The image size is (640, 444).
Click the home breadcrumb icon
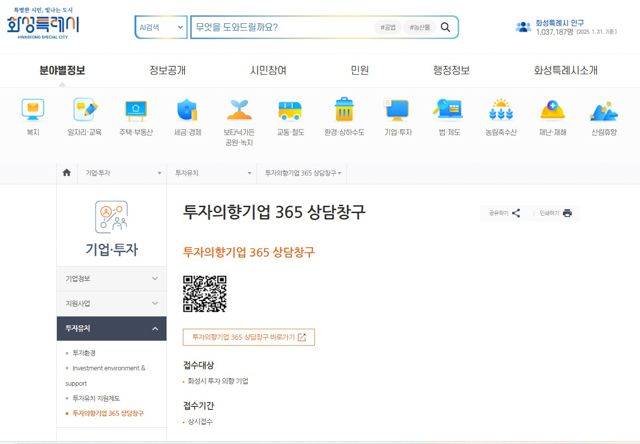67,173
